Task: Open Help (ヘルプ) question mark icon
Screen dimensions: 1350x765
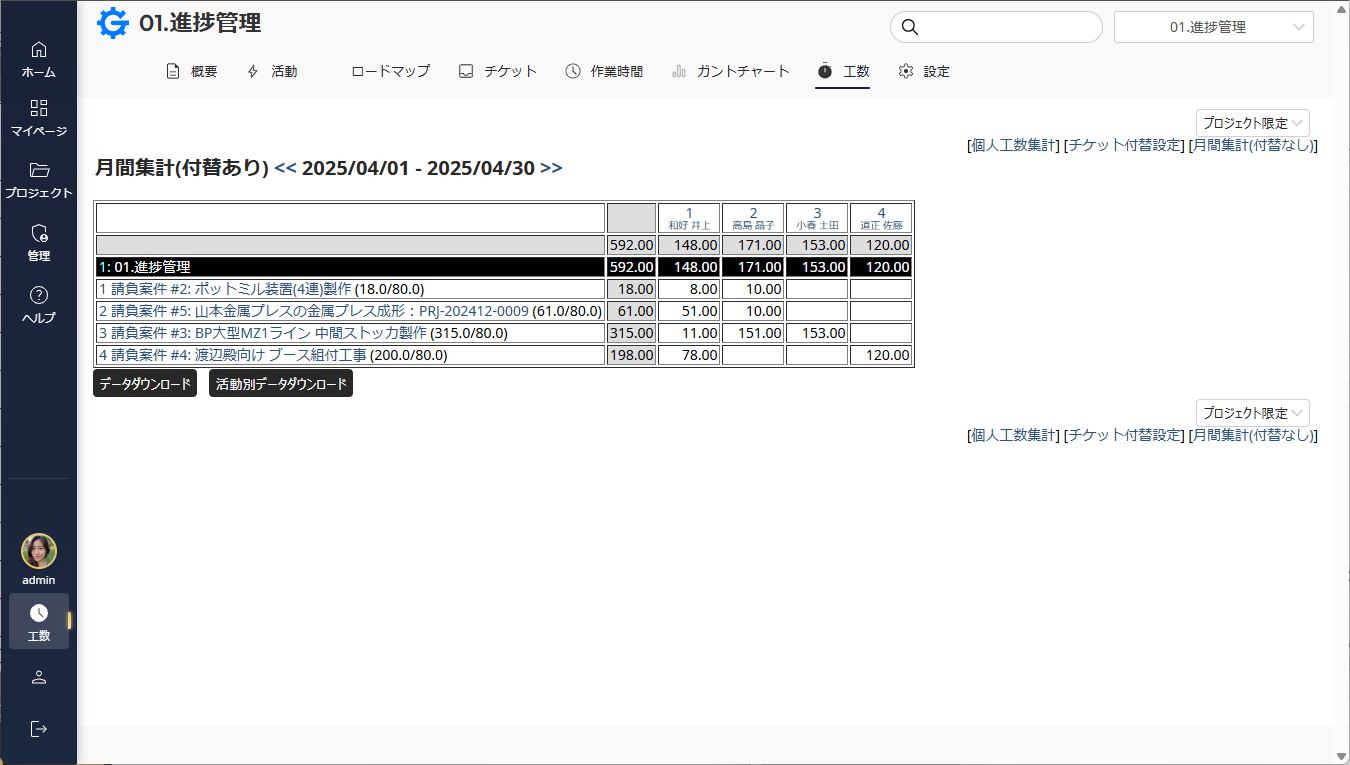Action: [38, 296]
